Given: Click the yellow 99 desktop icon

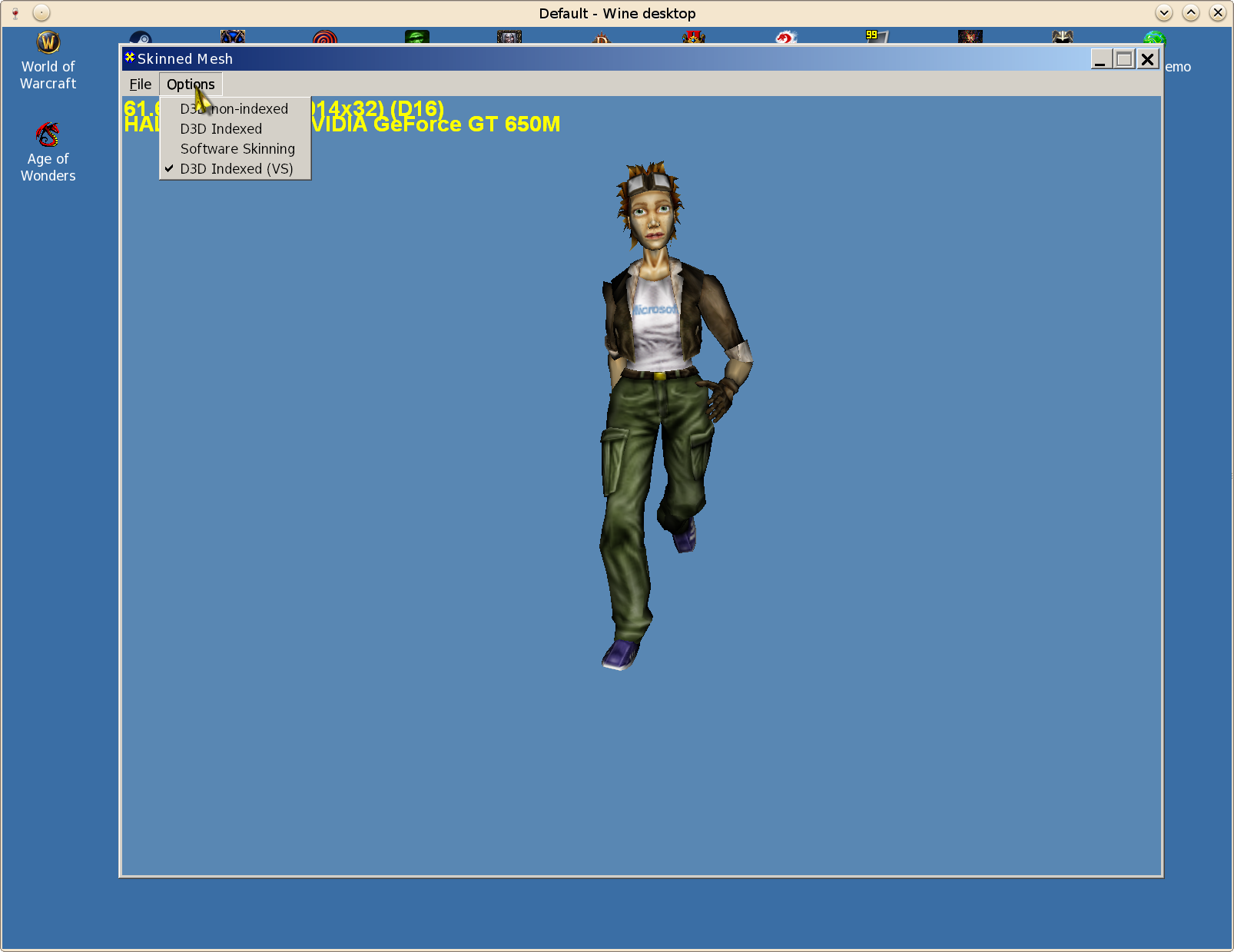Looking at the screenshot, I should (x=877, y=36).
